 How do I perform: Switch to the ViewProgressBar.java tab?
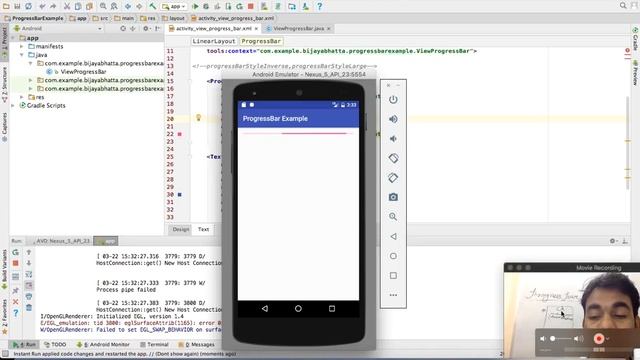298,29
